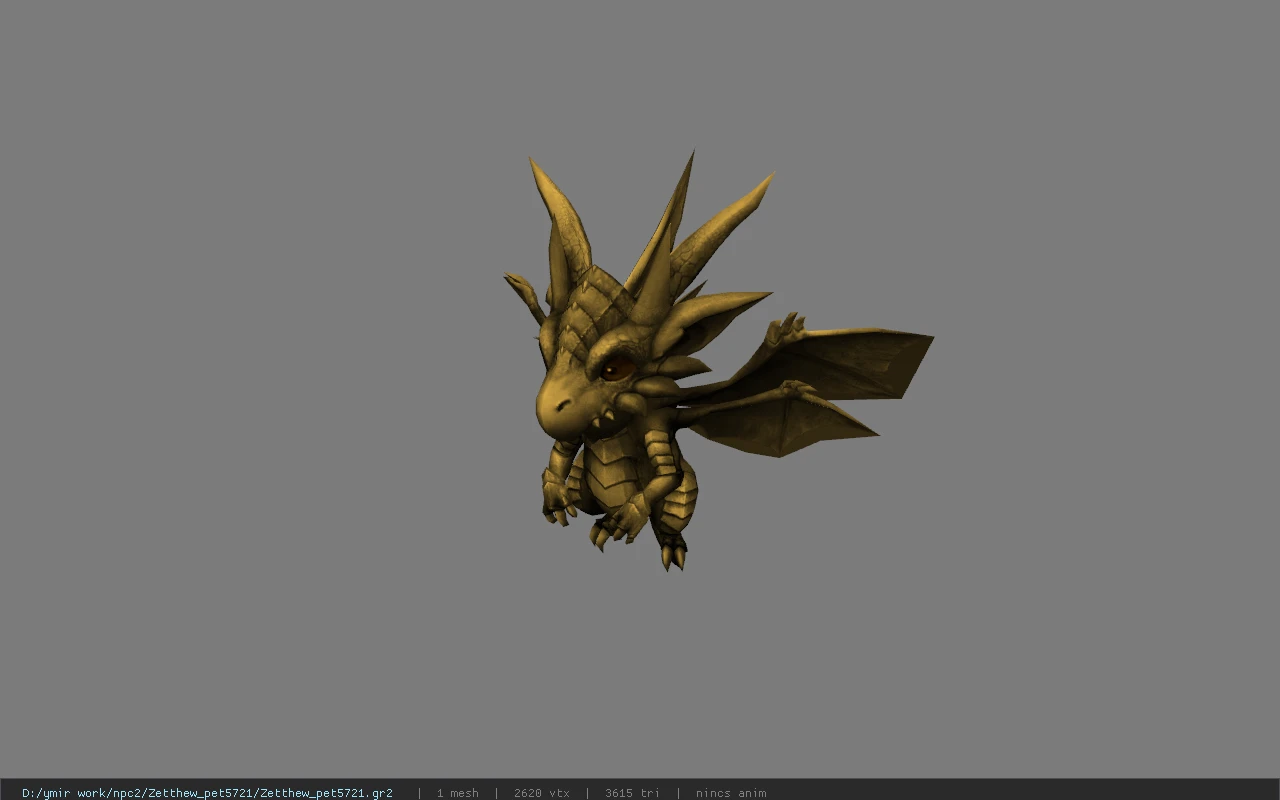Click the '2620 vtx' vertex count

pyautogui.click(x=542, y=793)
